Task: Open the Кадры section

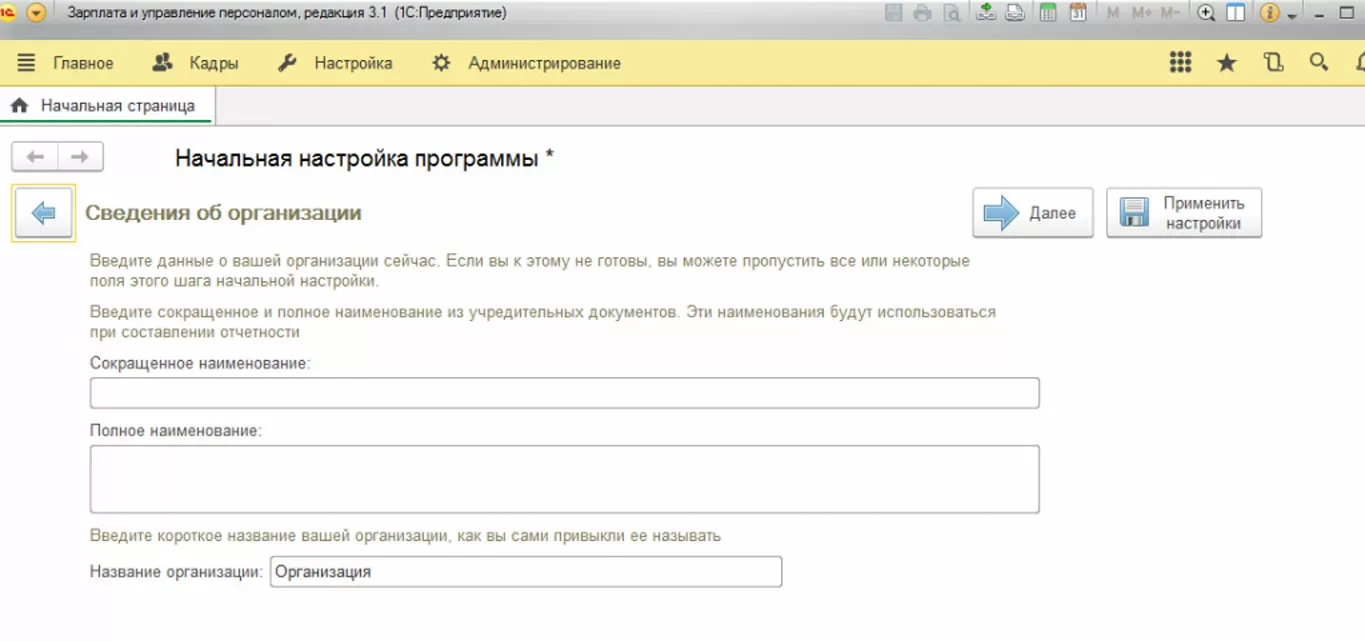Action: click(x=196, y=63)
